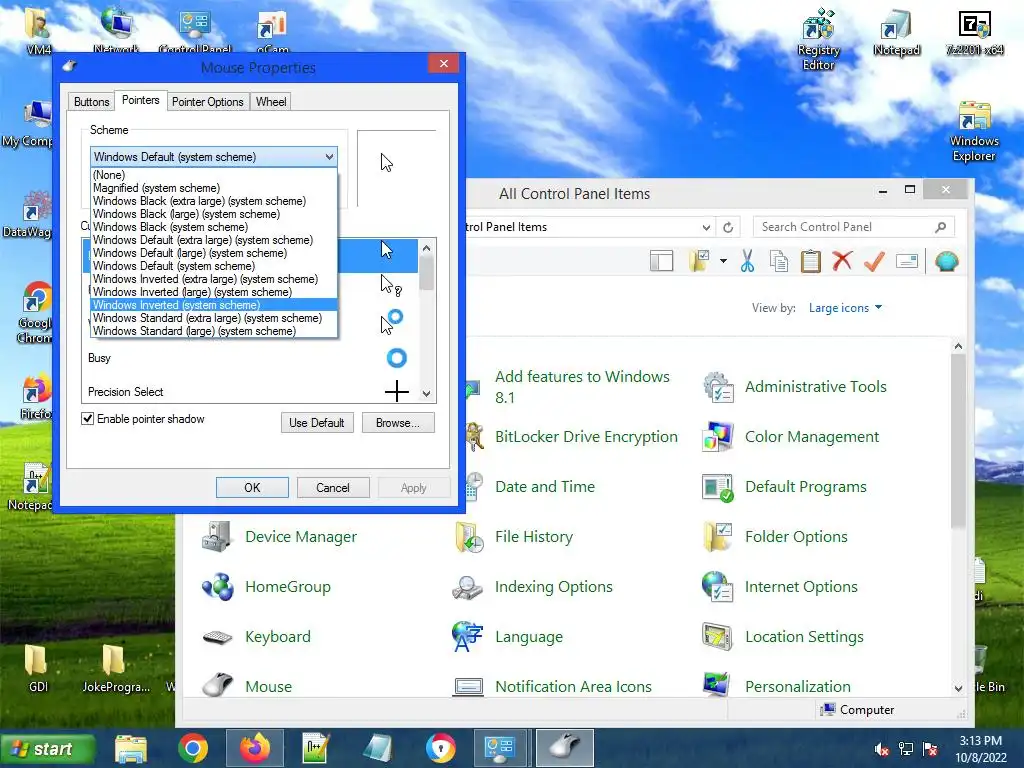Click Firefox icon in the taskbar

(x=255, y=748)
